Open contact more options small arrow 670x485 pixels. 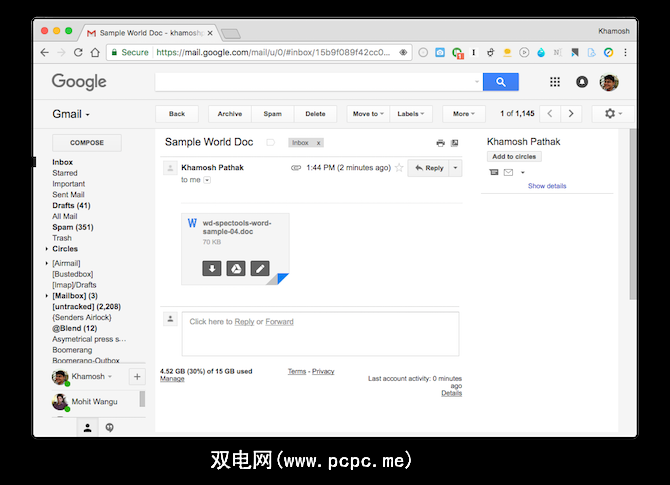(x=523, y=173)
